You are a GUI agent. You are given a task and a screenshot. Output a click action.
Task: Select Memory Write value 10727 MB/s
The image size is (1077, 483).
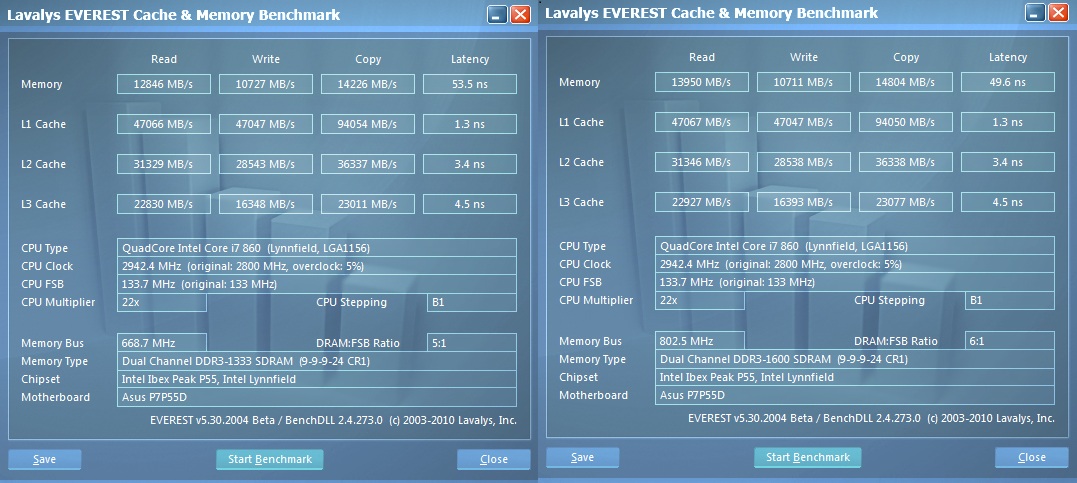(266, 85)
